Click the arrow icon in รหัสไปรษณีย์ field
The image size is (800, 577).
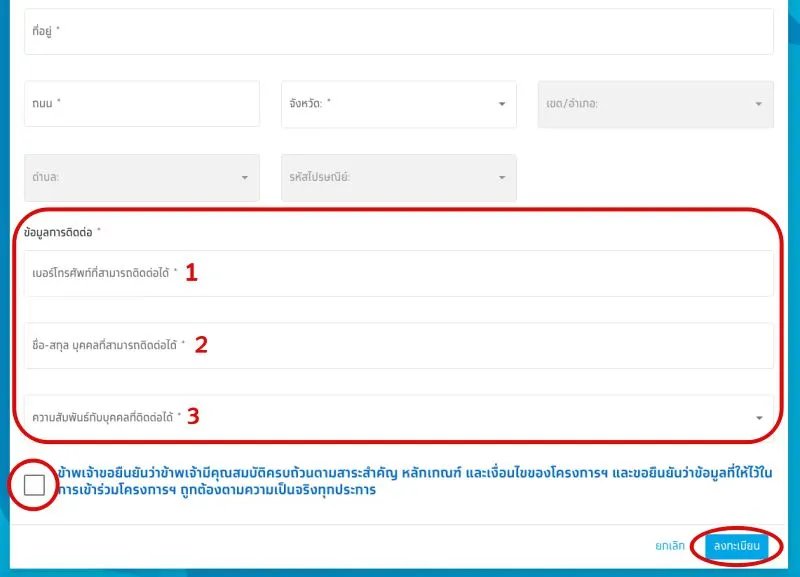[502, 178]
